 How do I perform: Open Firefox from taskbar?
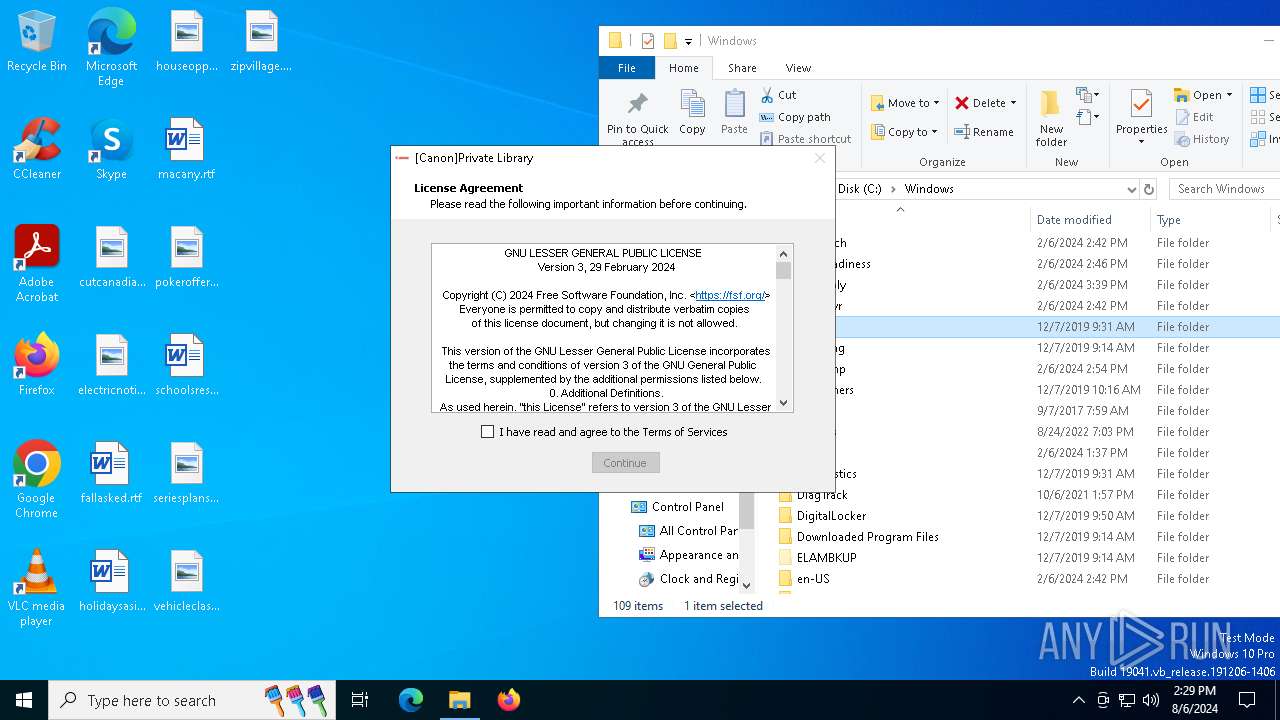509,700
